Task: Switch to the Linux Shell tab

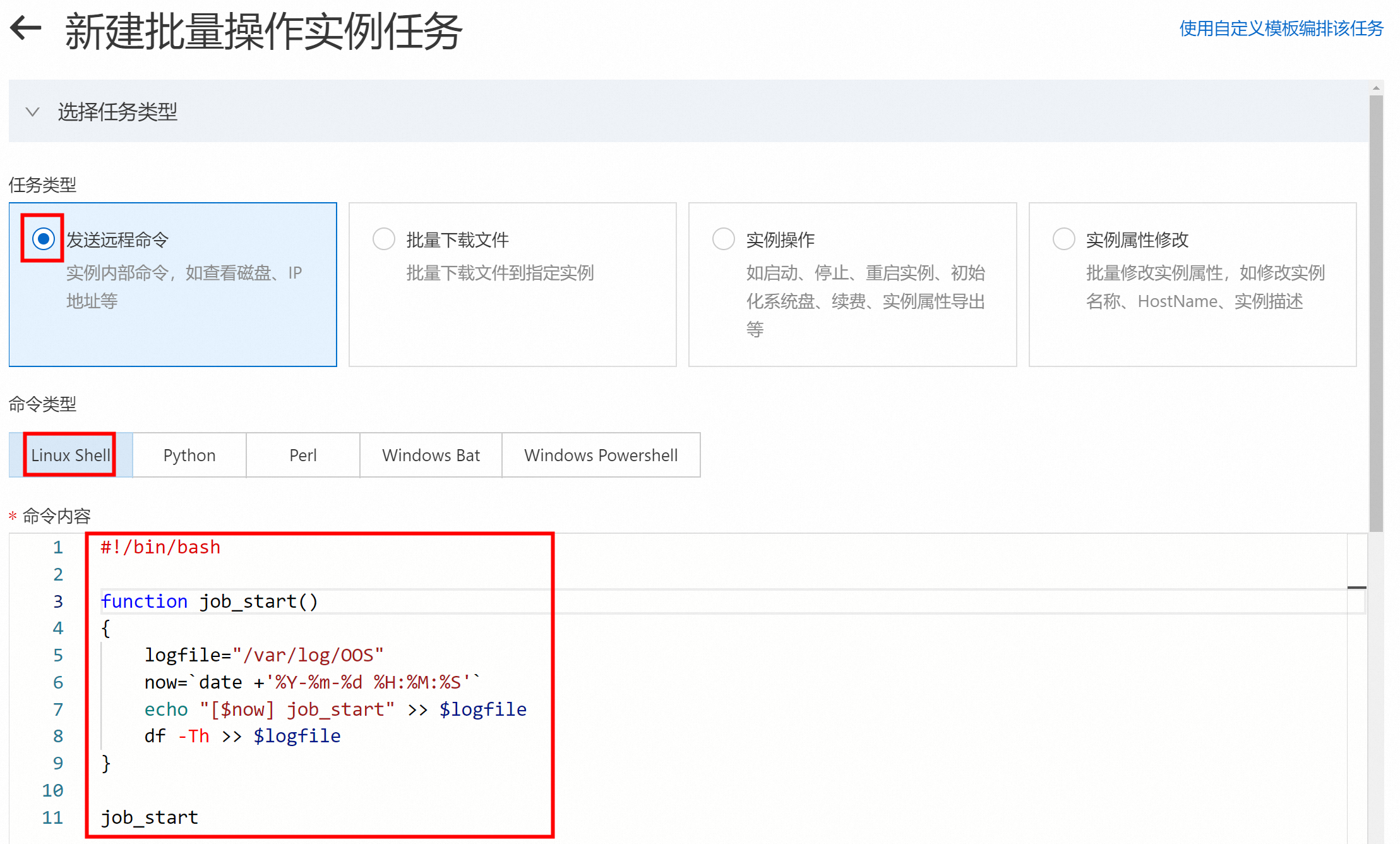Action: [x=70, y=455]
